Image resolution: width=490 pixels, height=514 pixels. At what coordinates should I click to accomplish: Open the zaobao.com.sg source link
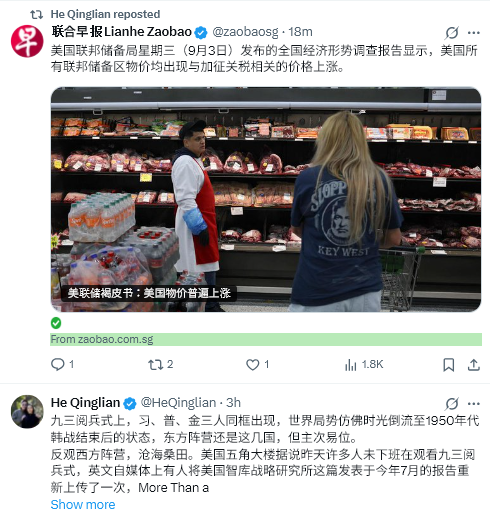[x=102, y=339]
